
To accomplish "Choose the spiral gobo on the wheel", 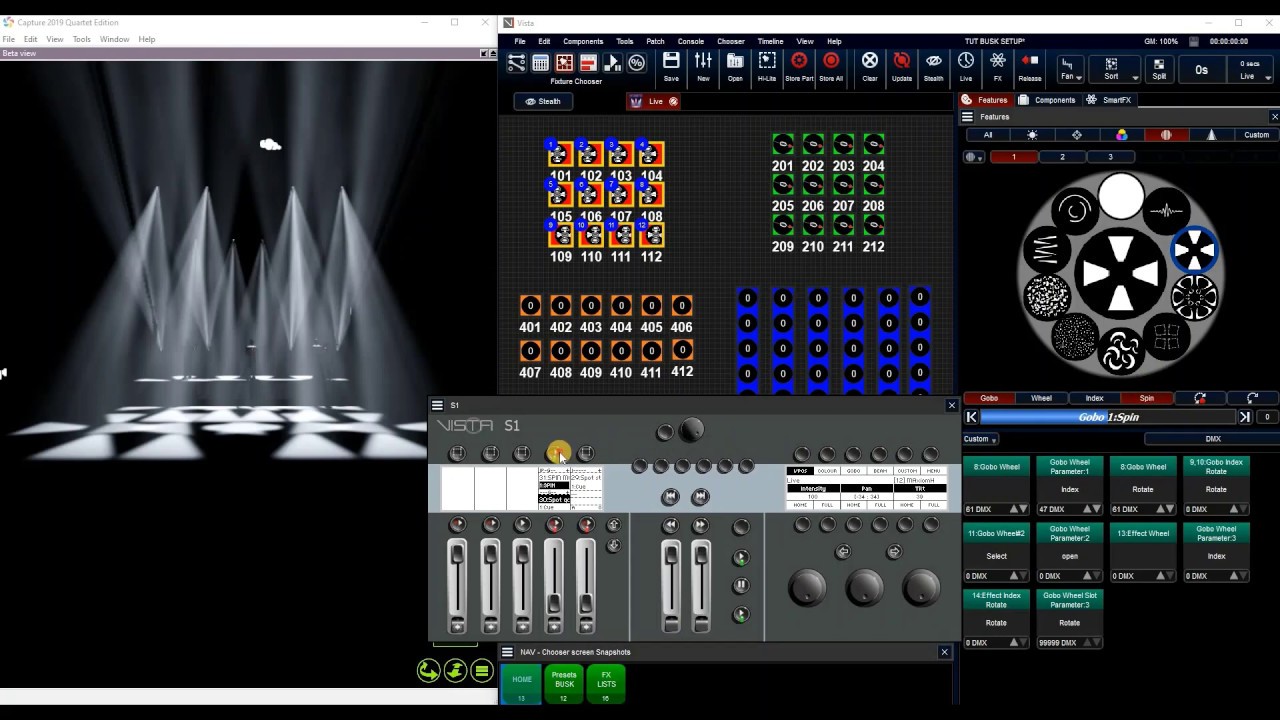I will tap(1075, 210).
